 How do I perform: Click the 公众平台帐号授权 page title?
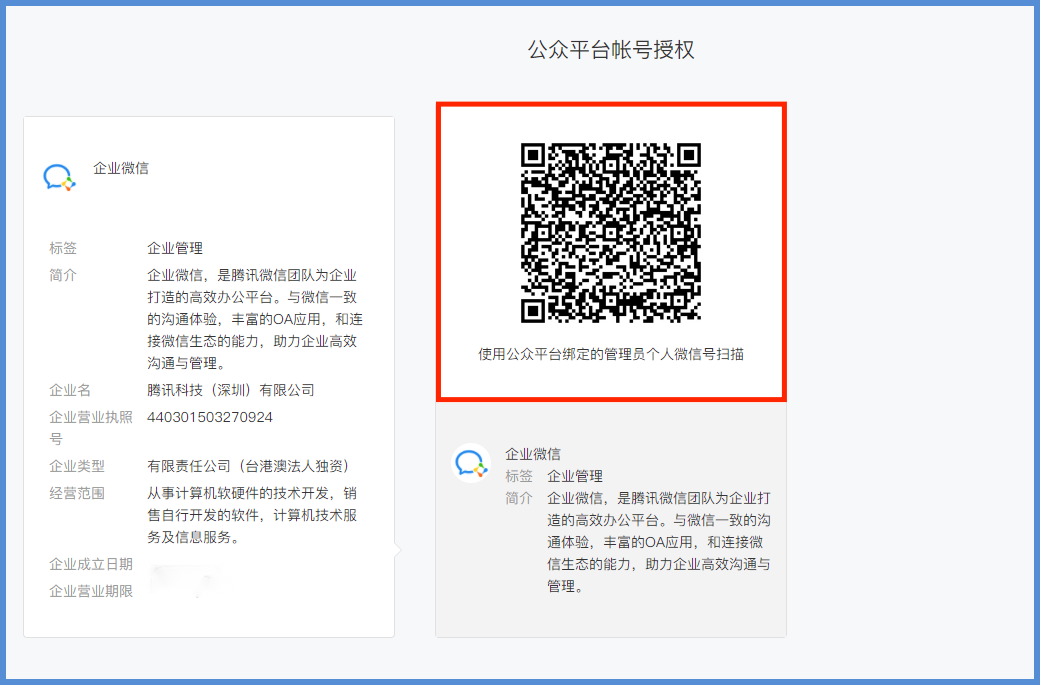[611, 50]
